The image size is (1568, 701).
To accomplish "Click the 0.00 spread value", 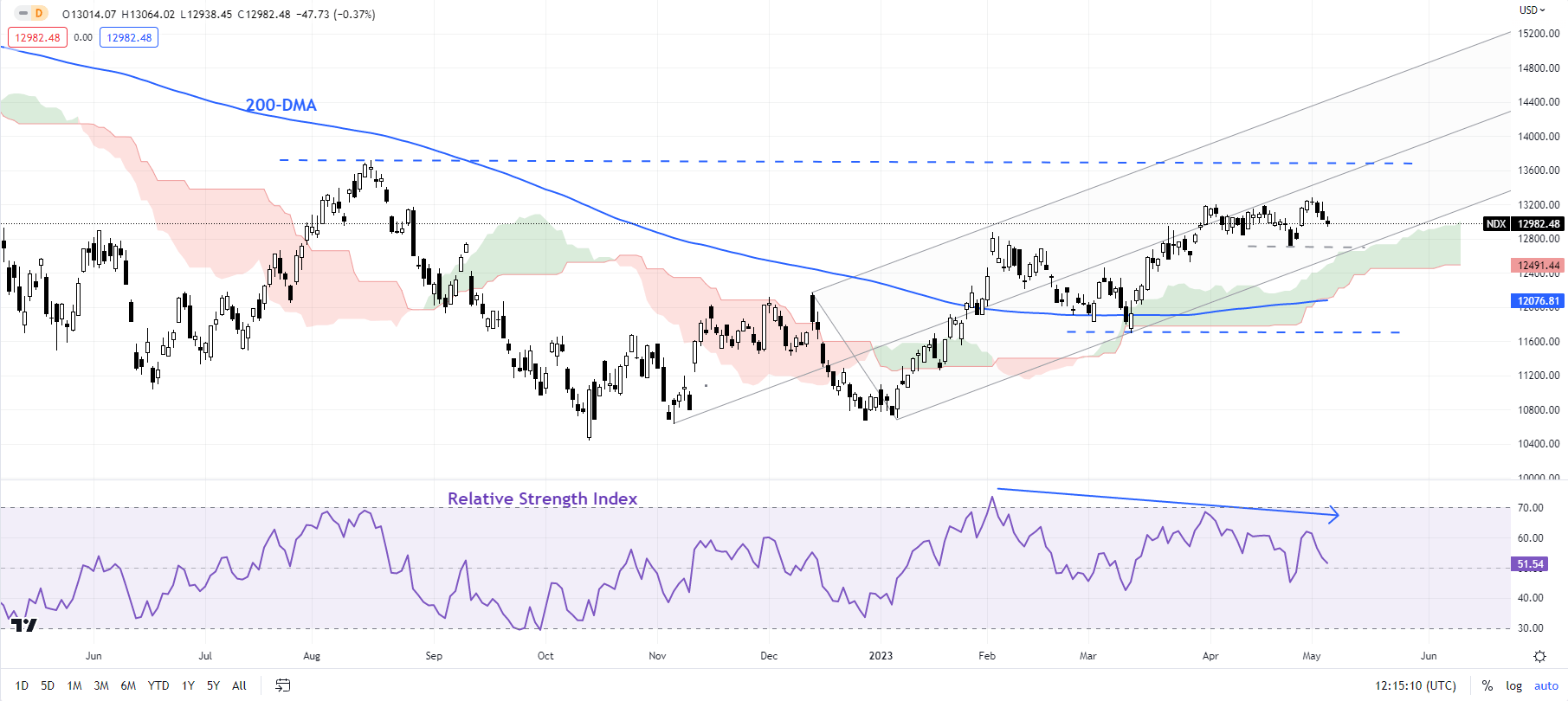I will click(83, 37).
